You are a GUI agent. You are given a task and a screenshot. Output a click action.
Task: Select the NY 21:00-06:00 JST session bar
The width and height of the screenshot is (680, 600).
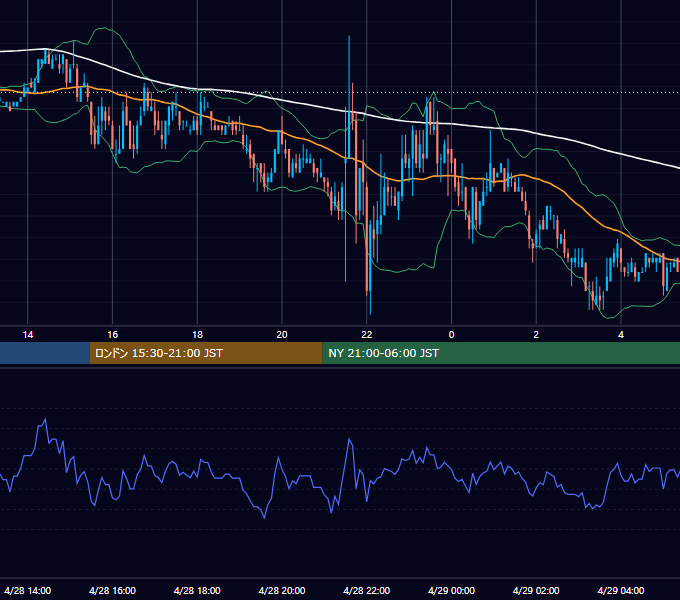coord(501,353)
